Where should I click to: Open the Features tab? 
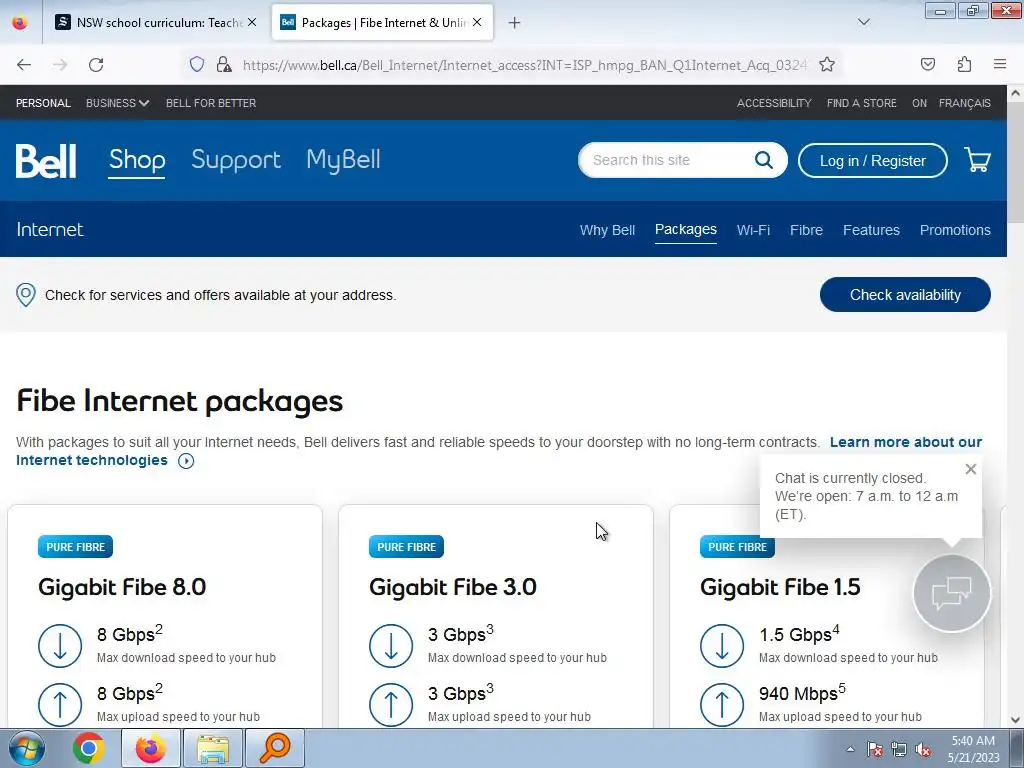point(871,230)
